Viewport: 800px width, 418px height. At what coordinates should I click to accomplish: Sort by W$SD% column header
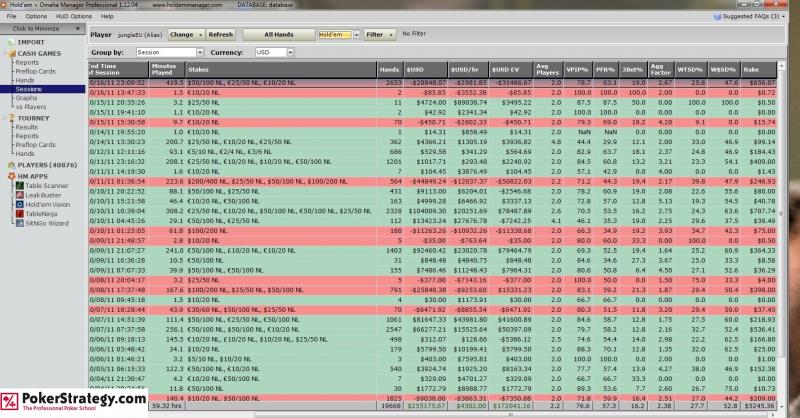click(x=723, y=69)
